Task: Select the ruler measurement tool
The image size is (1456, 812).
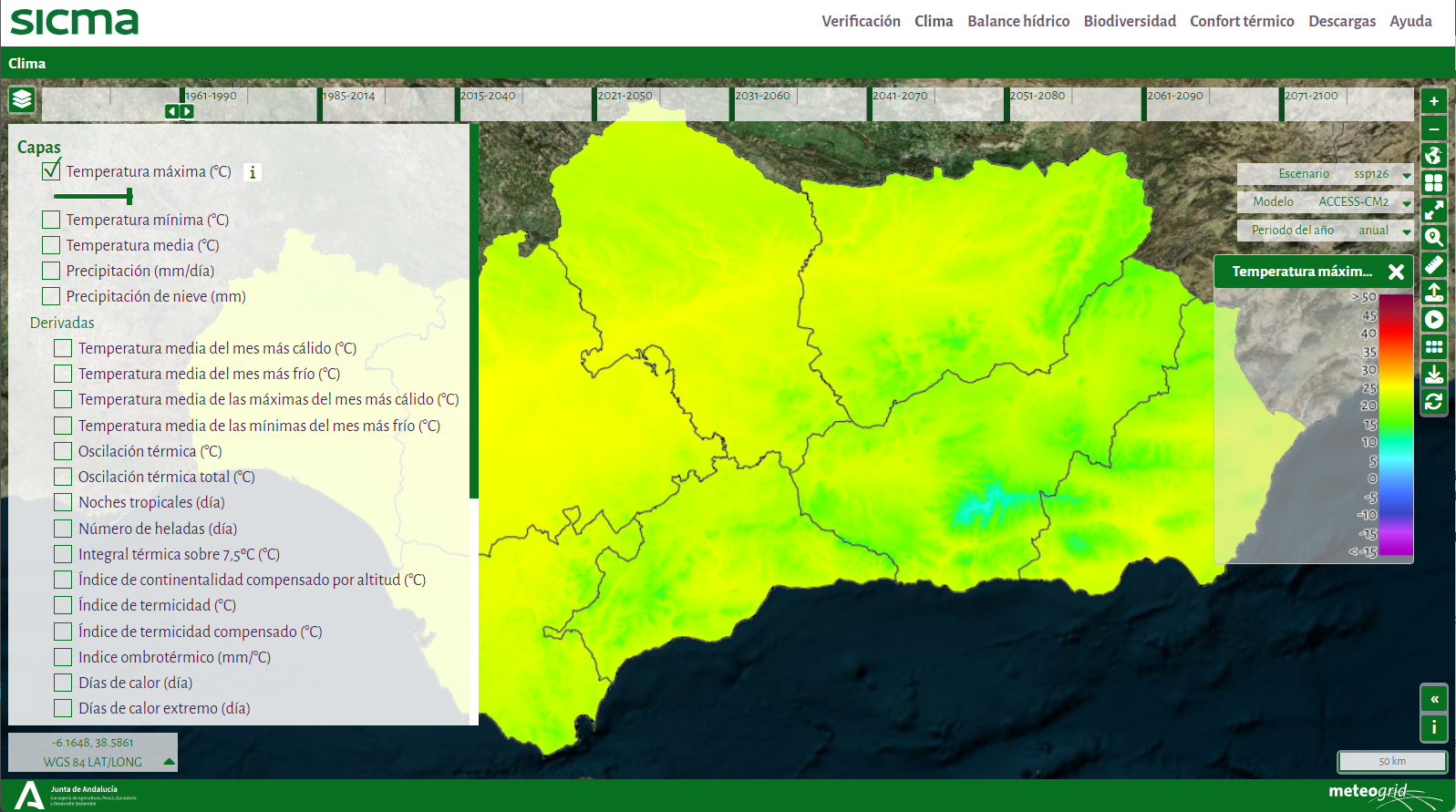Action: 1434,265
